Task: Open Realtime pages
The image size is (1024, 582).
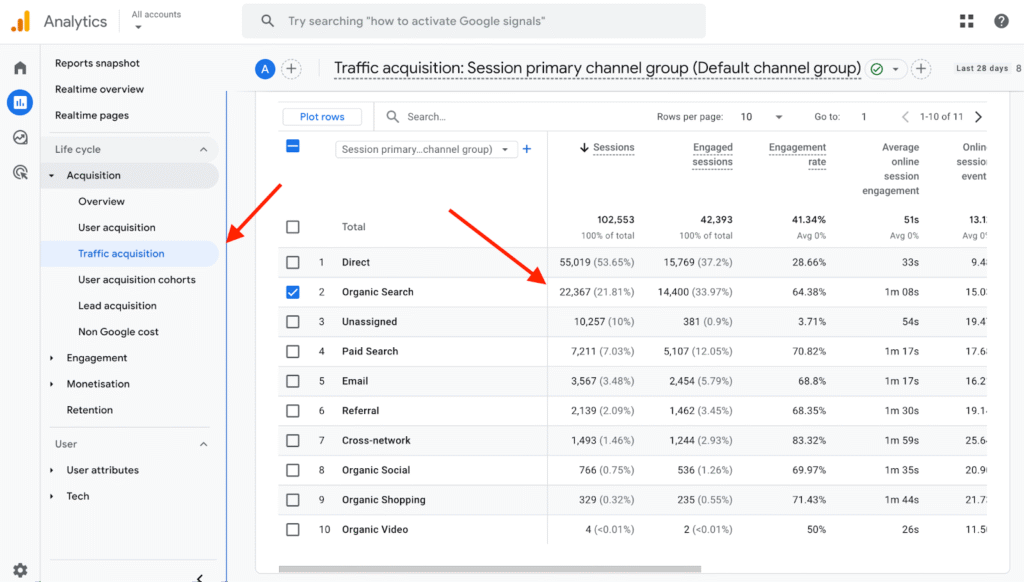Action: point(91,116)
